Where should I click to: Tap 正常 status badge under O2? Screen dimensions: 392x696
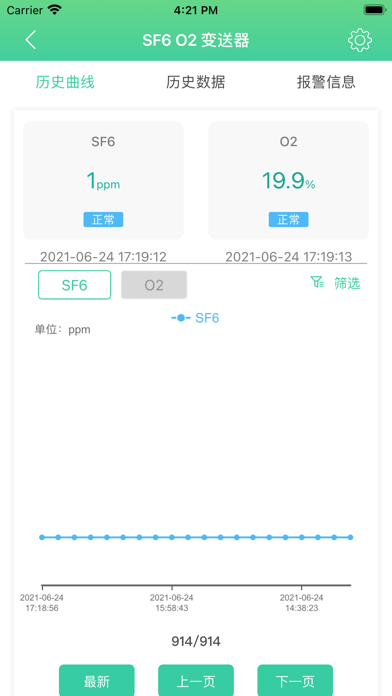click(x=289, y=220)
